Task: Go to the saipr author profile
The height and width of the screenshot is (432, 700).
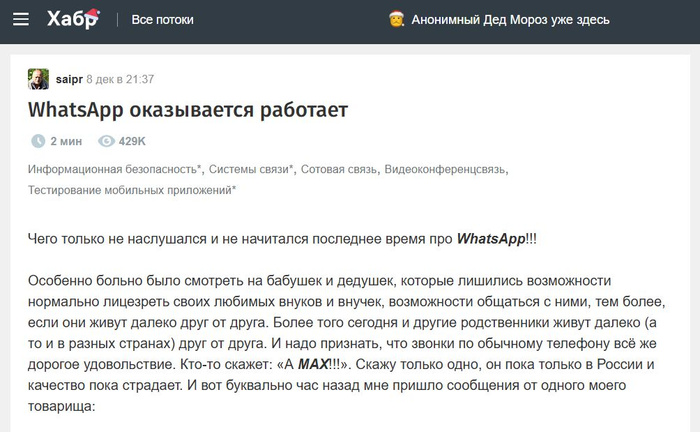Action: pos(68,79)
